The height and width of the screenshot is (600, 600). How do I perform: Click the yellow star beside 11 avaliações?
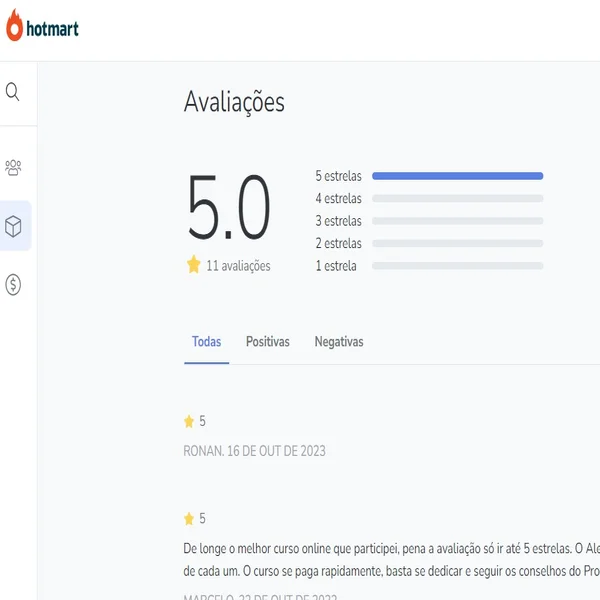(194, 264)
